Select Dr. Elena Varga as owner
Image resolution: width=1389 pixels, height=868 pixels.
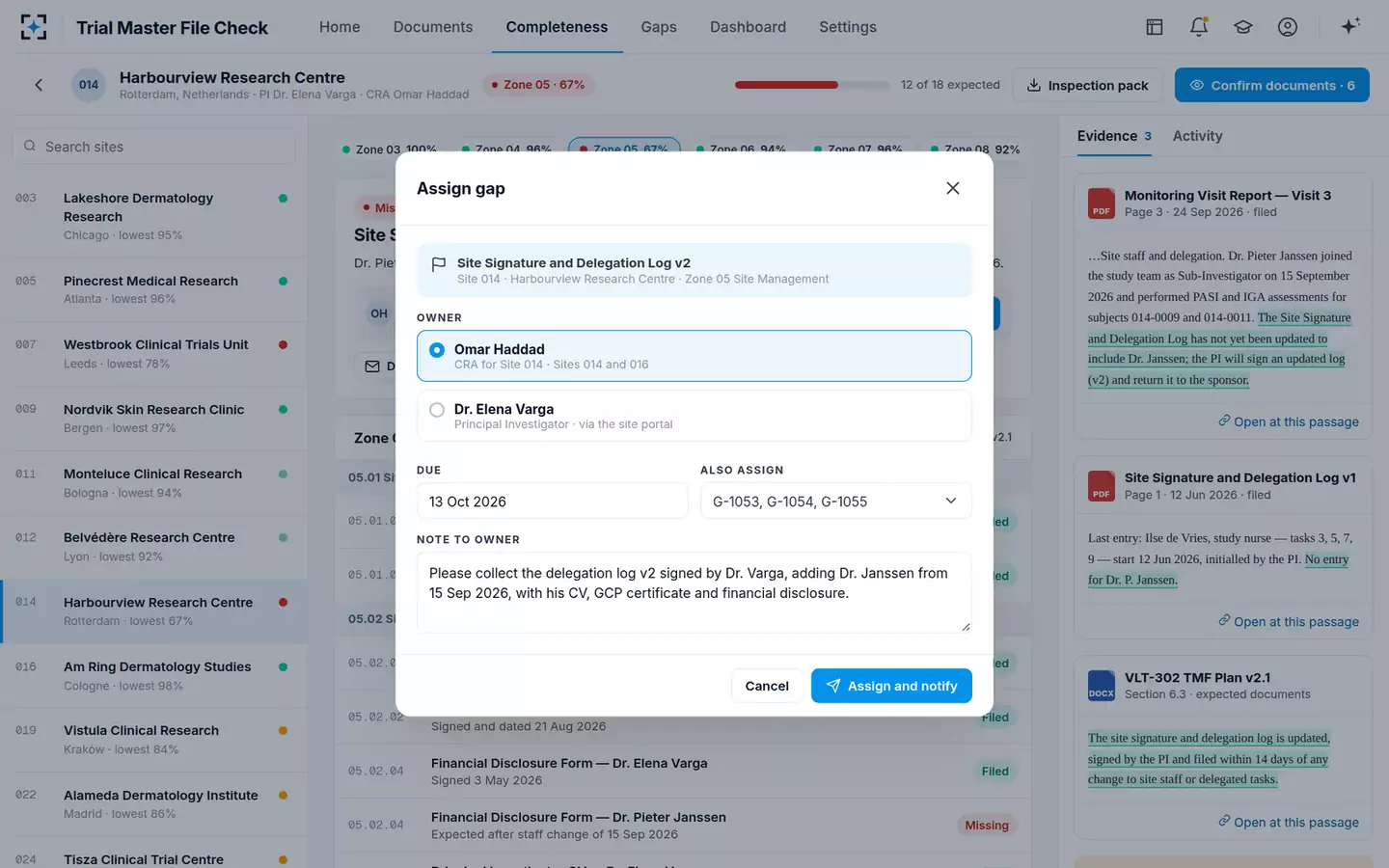[694, 416]
